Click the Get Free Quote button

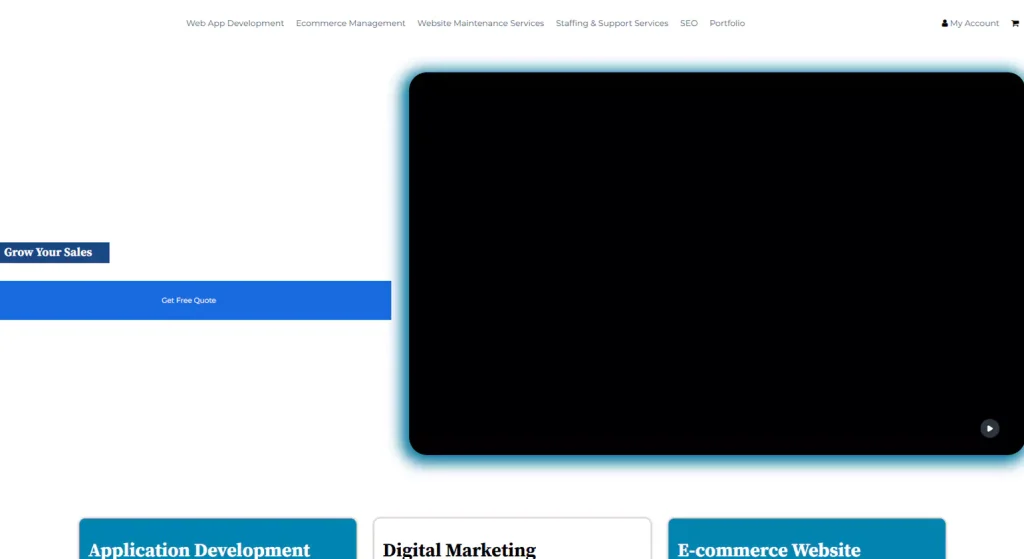pyautogui.click(x=195, y=300)
